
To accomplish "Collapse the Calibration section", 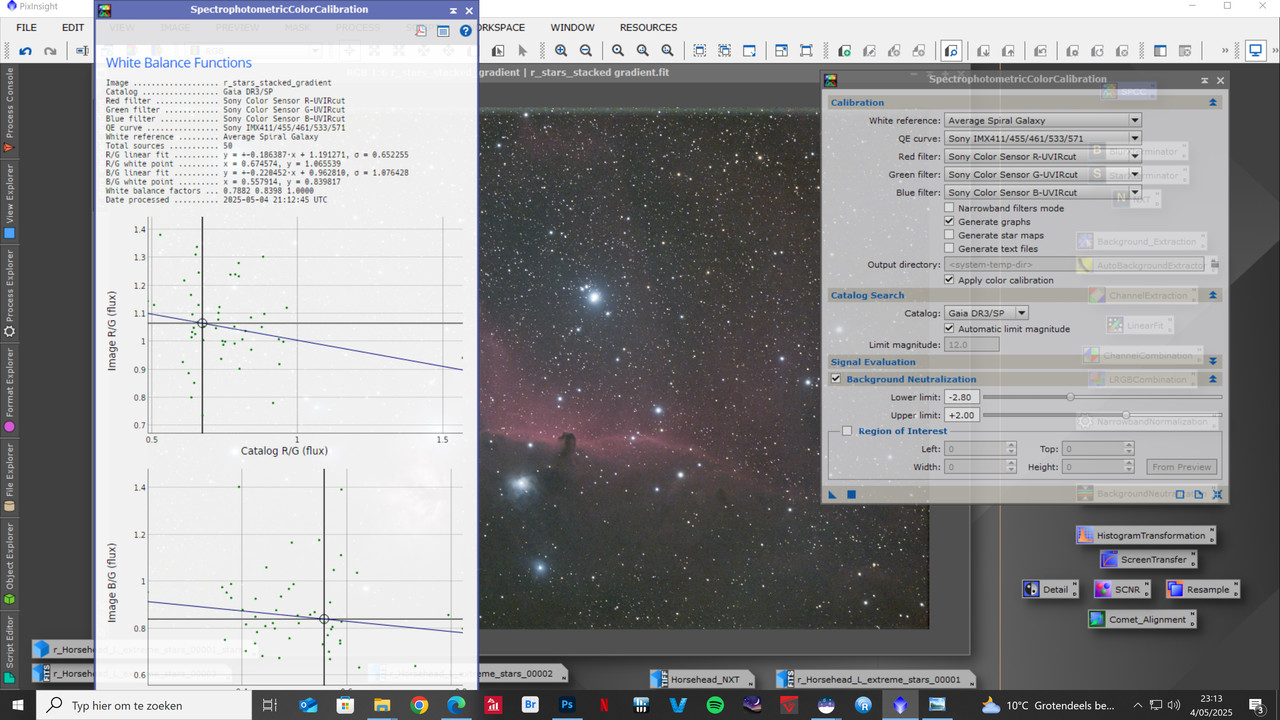I will coord(1213,101).
